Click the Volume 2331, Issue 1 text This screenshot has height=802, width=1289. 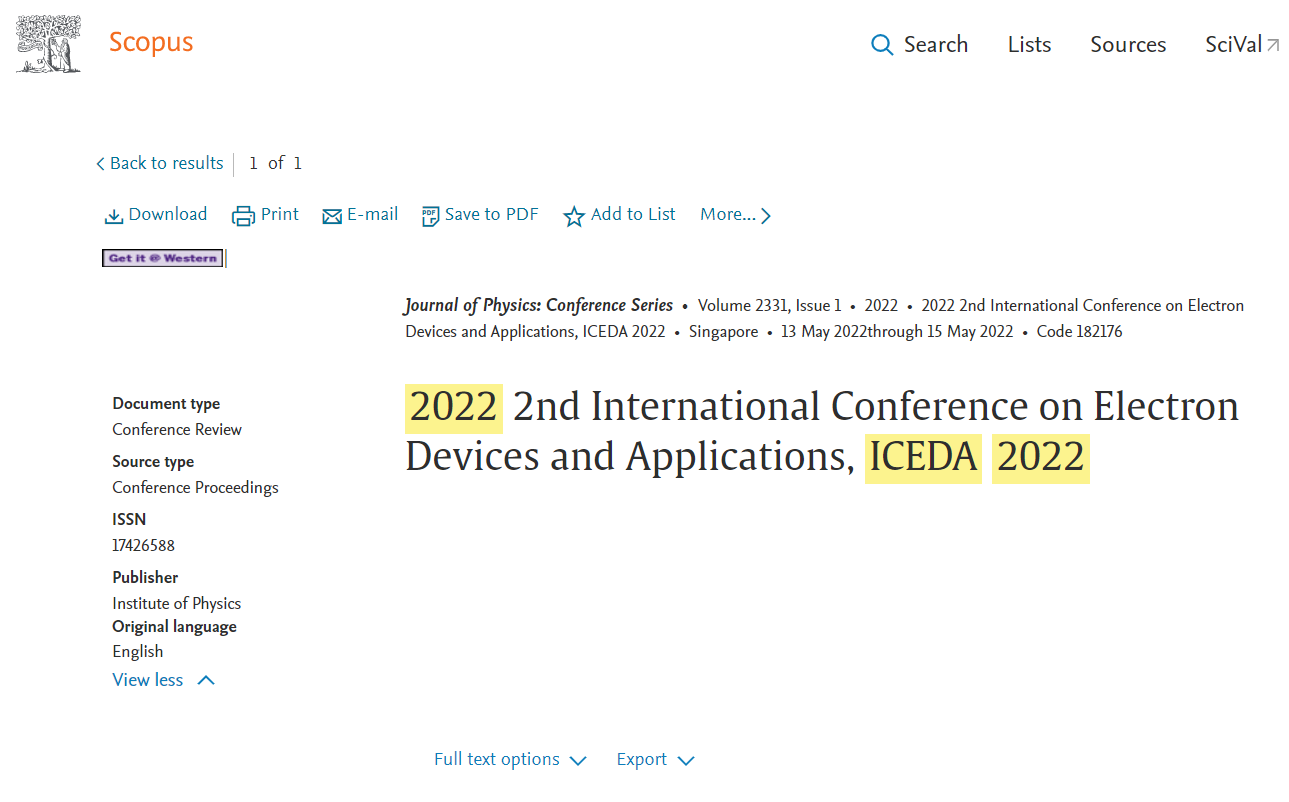pos(770,306)
